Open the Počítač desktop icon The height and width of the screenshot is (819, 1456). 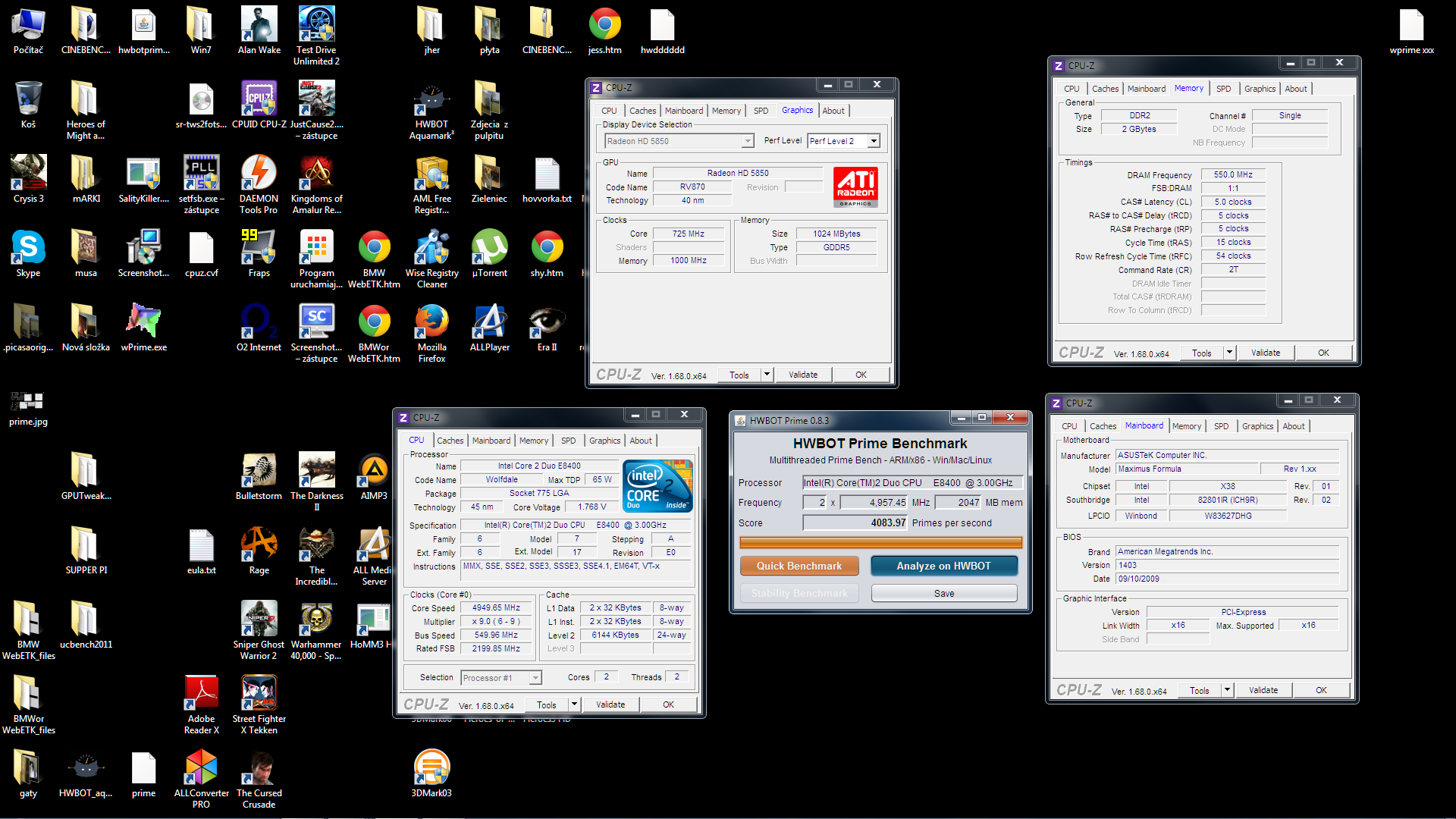[x=28, y=30]
